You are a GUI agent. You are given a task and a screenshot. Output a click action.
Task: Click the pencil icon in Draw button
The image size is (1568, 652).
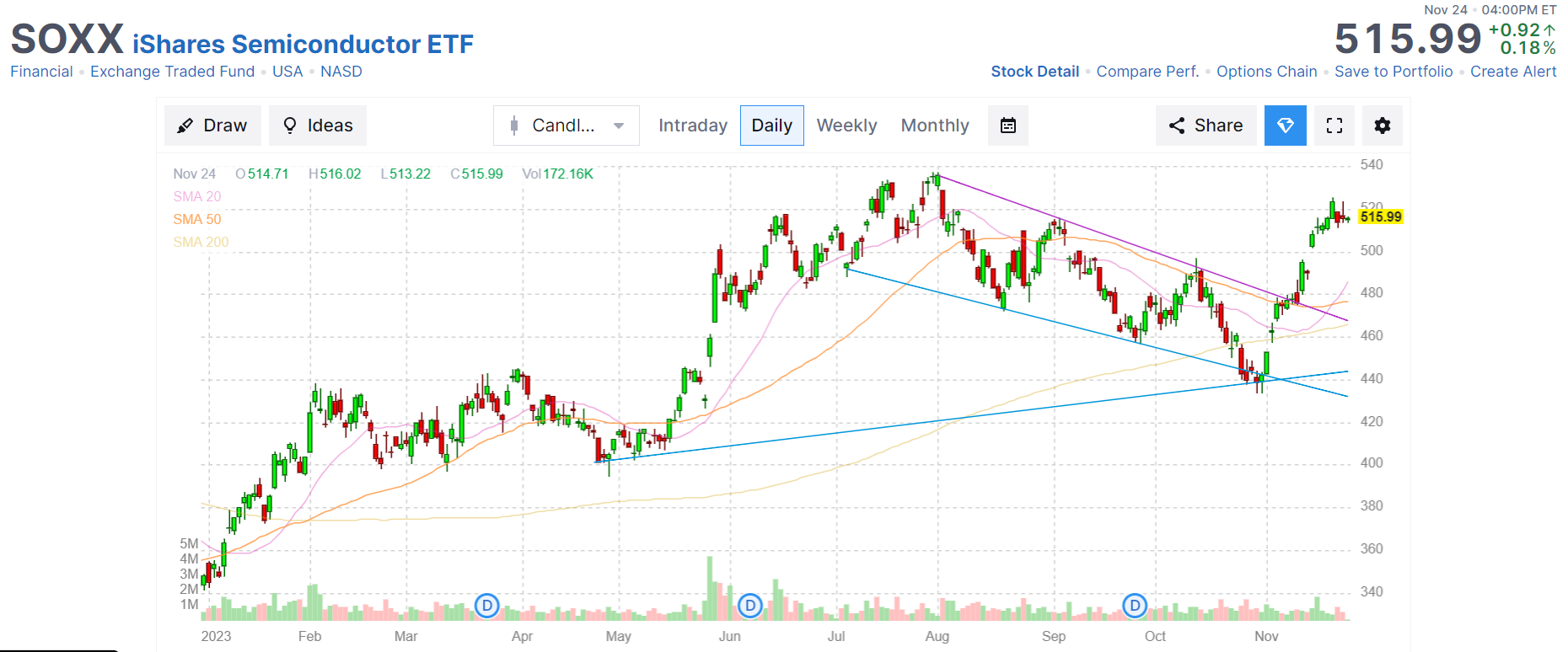tap(185, 126)
